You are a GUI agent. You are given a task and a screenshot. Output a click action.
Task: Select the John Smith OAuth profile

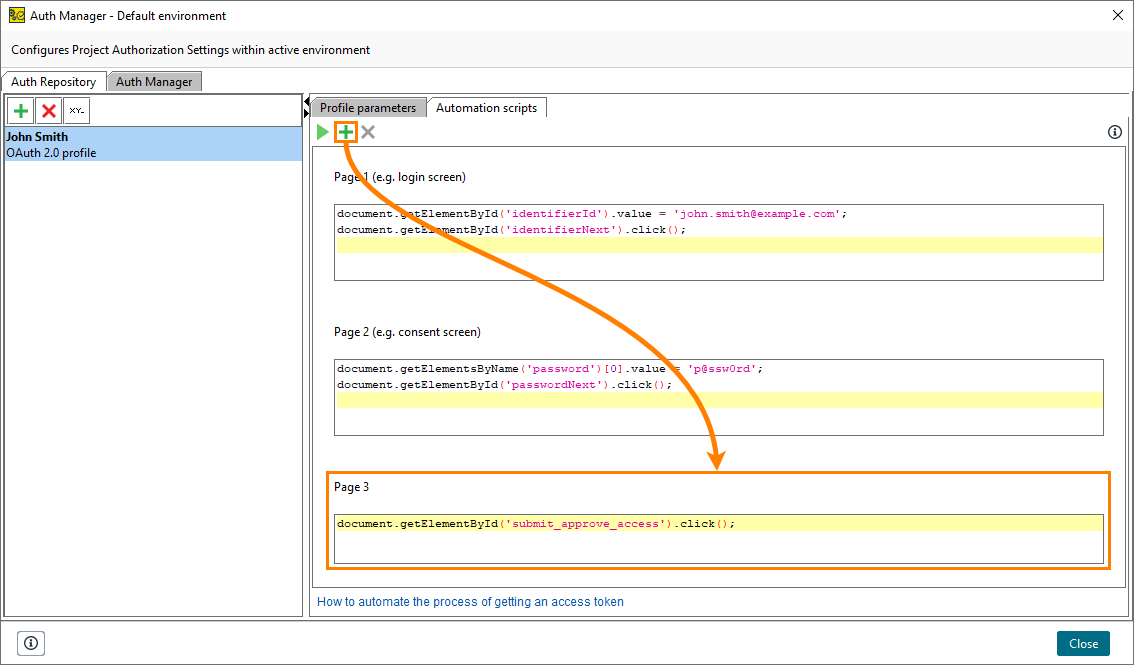pos(150,144)
